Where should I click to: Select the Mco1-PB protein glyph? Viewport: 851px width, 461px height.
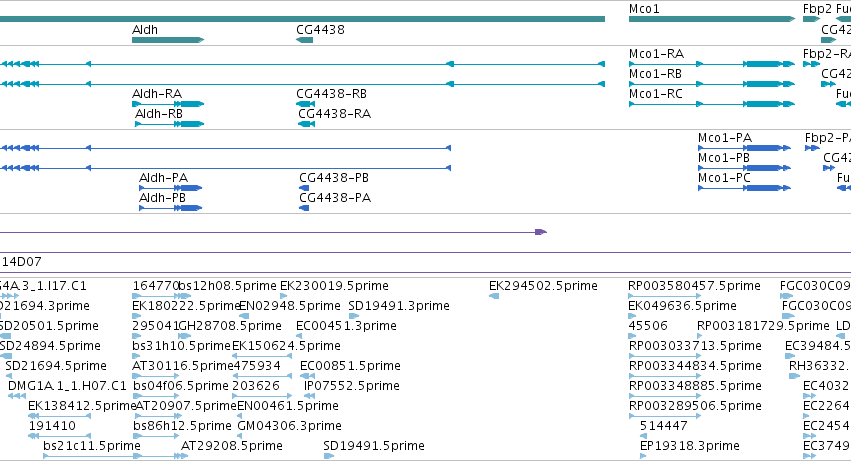pos(744,168)
